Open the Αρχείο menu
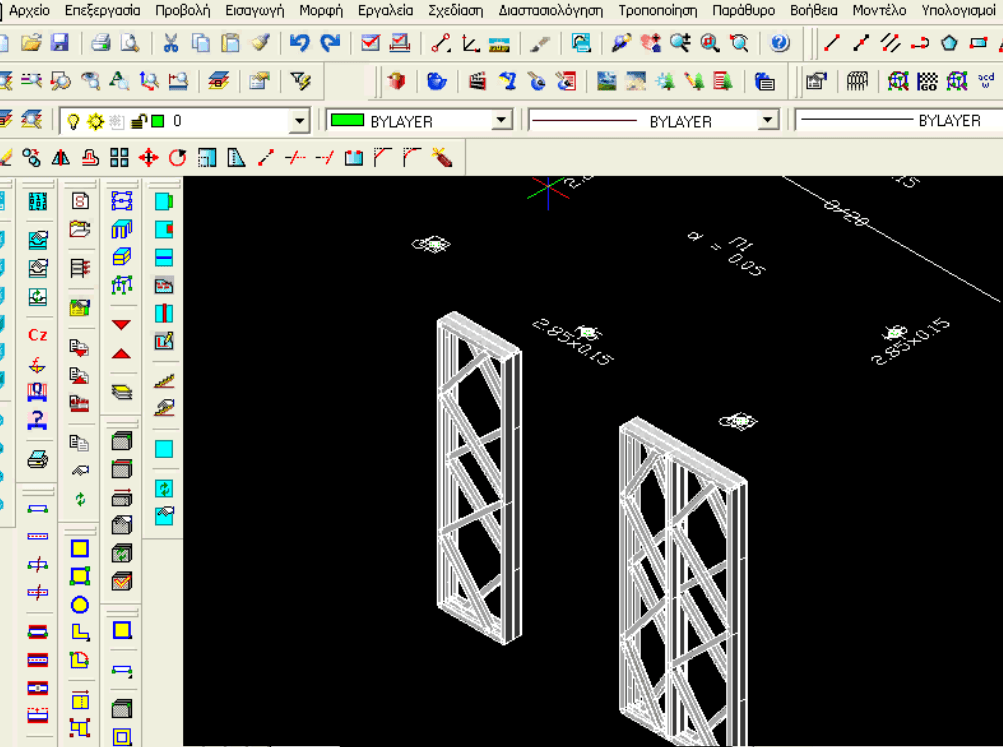Viewport: 1003px width, 747px height. point(29,11)
